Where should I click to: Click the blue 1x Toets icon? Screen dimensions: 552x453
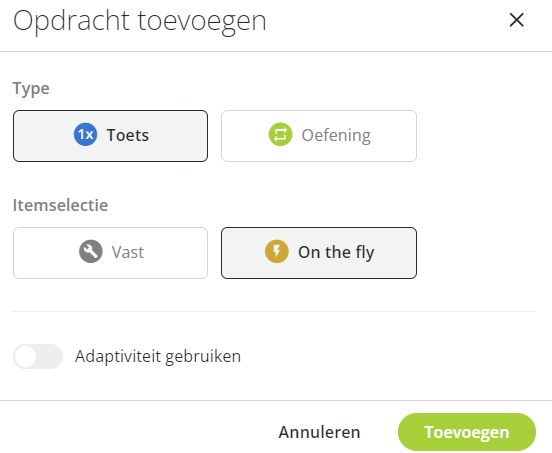(85, 134)
